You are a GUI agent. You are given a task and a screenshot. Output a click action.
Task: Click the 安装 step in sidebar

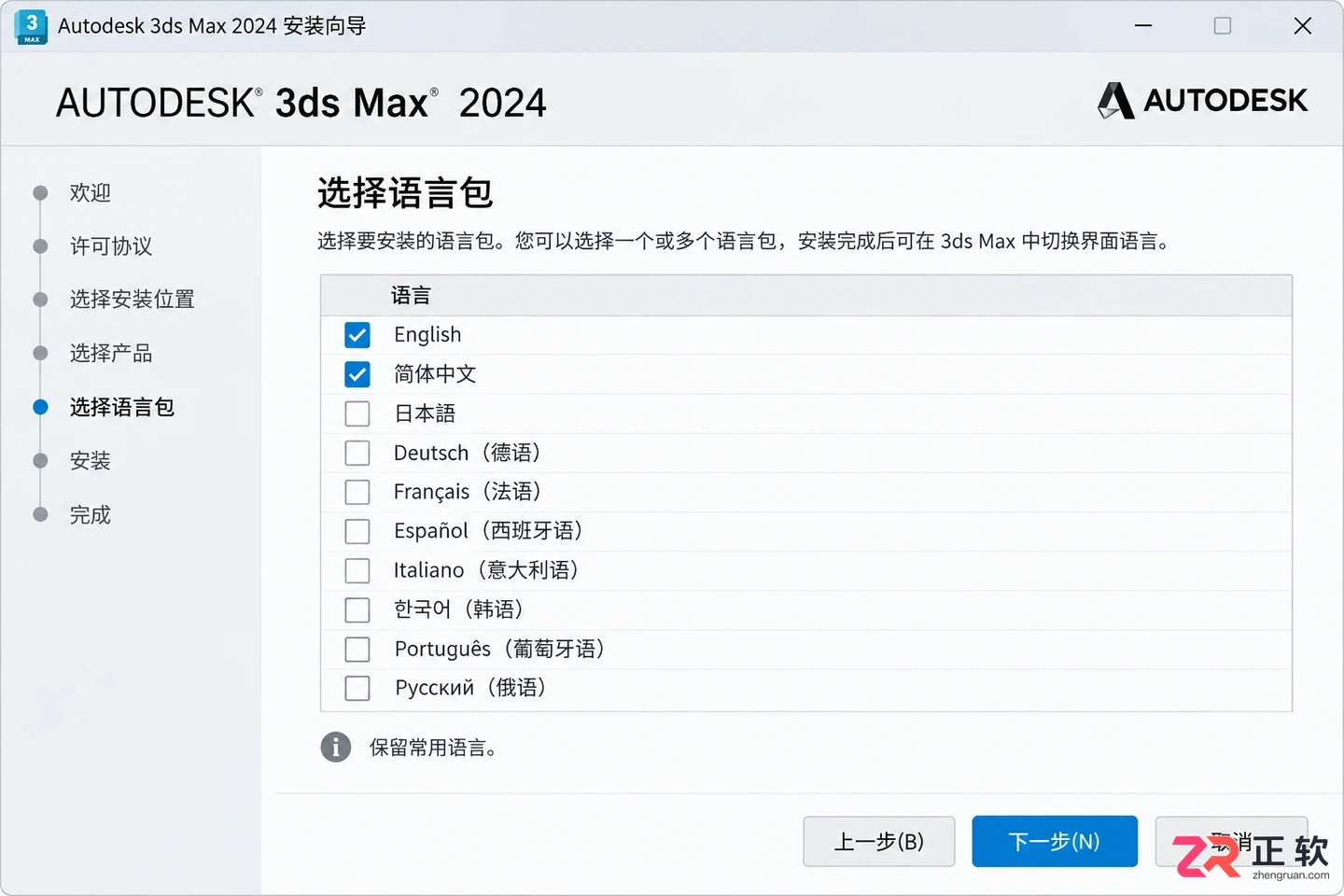coord(91,460)
